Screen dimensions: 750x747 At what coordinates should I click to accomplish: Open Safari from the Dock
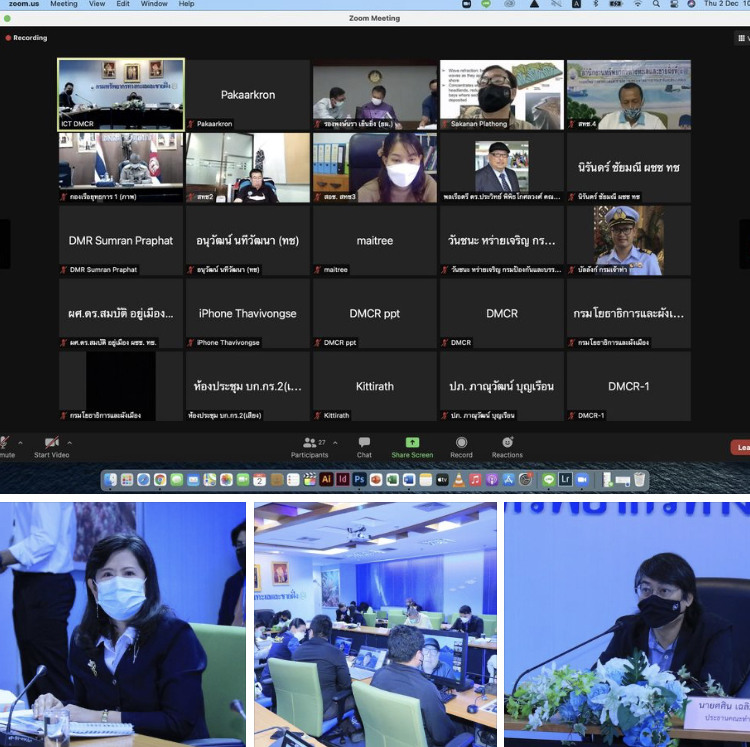[x=143, y=480]
